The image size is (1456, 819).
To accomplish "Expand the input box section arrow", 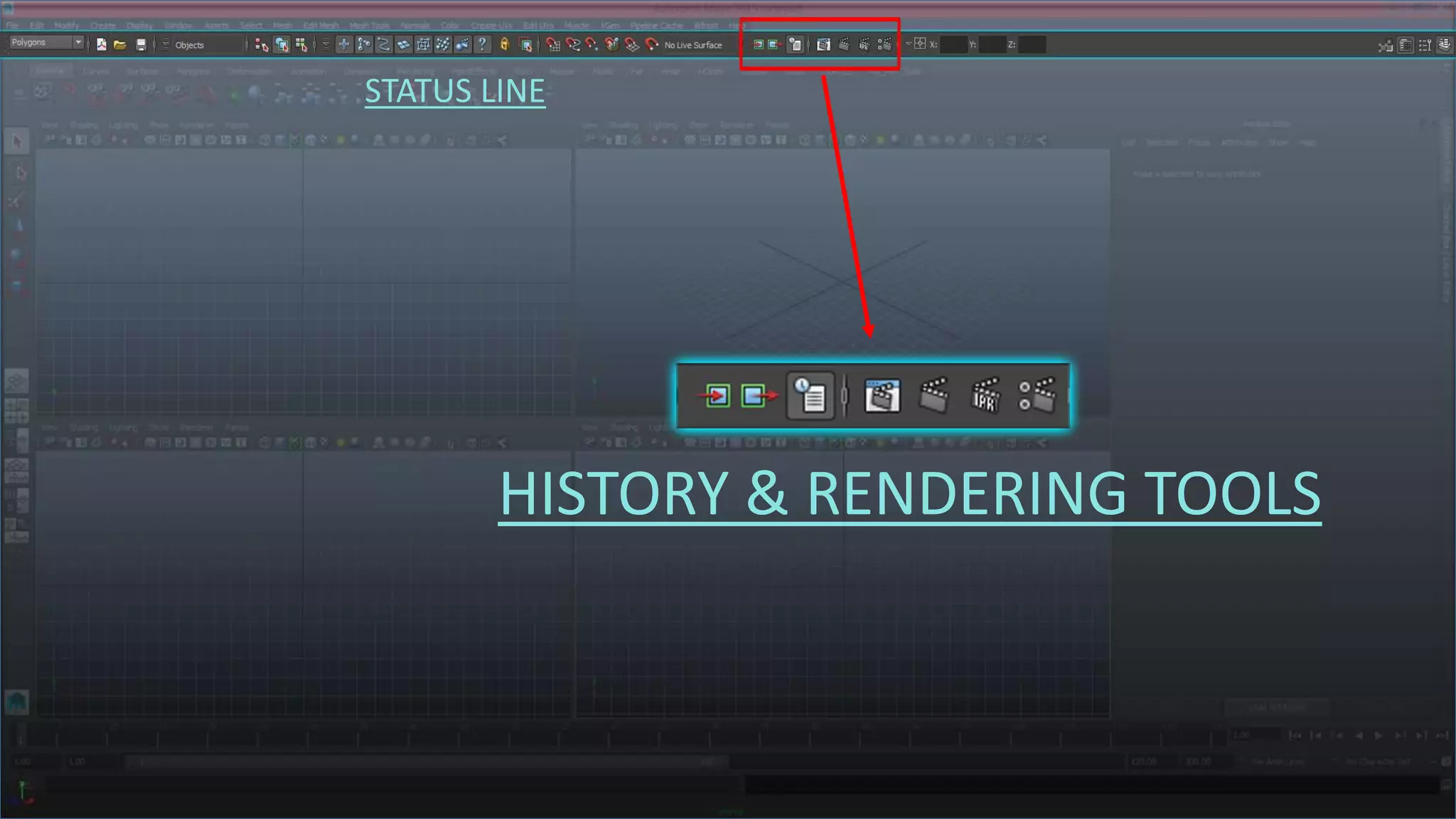I will pyautogui.click(x=908, y=44).
